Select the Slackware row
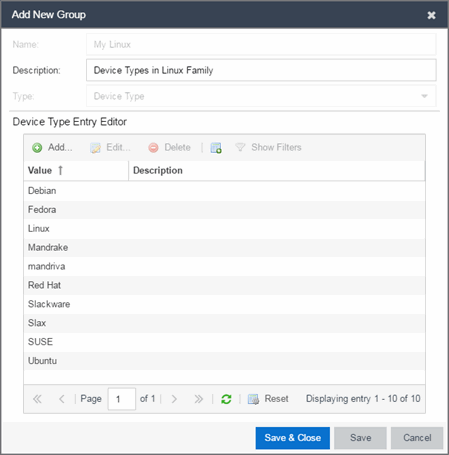This screenshot has width=449, height=455. [x=224, y=304]
